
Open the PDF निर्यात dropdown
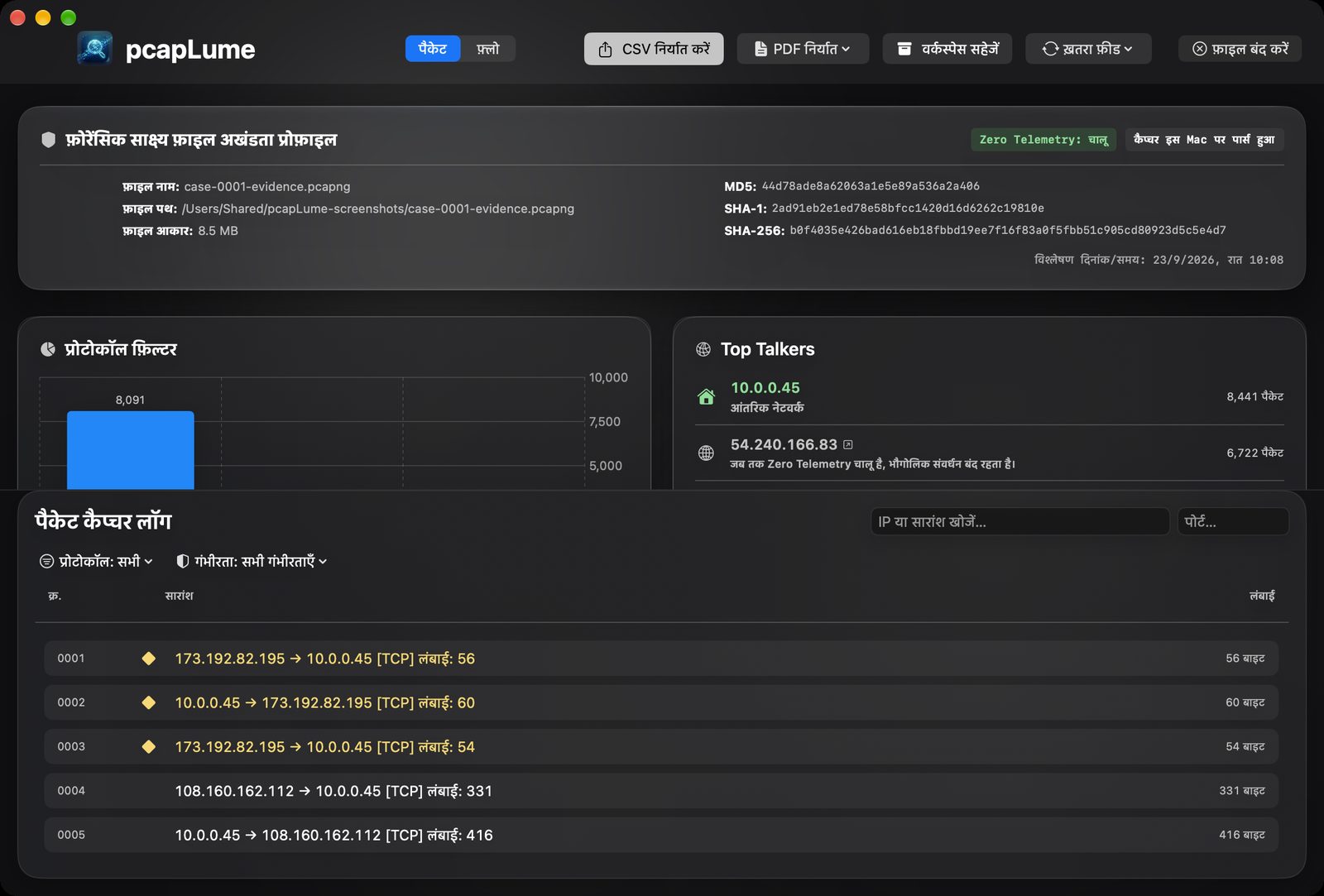click(803, 49)
